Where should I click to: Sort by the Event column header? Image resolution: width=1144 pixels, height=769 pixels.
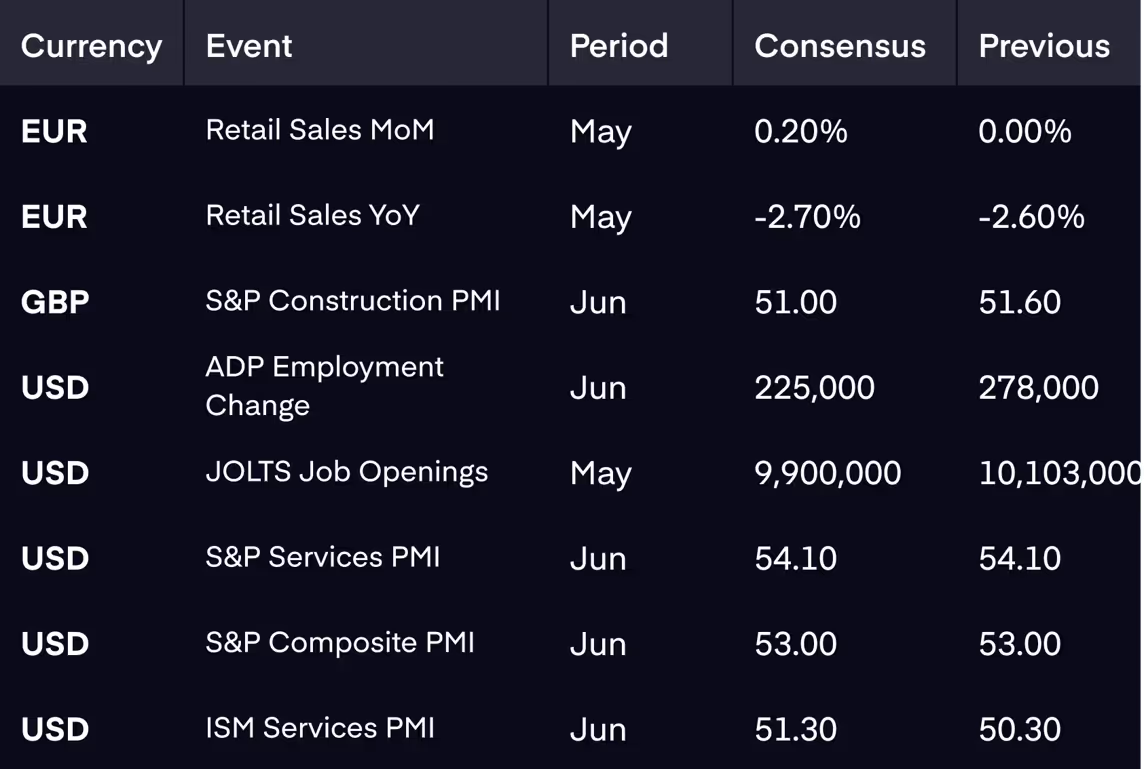249,46
